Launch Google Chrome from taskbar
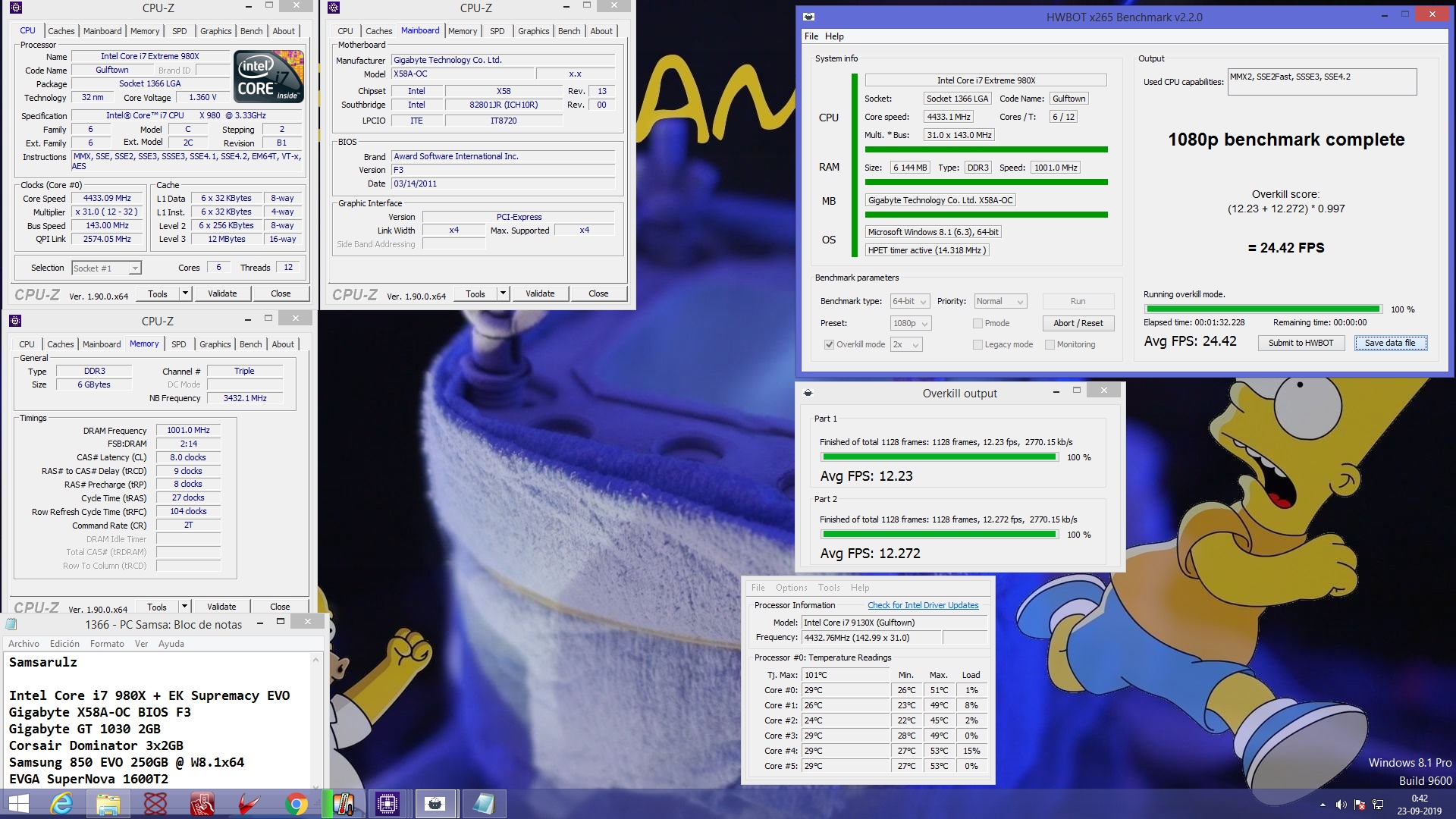This screenshot has height=819, width=1456. click(x=296, y=804)
